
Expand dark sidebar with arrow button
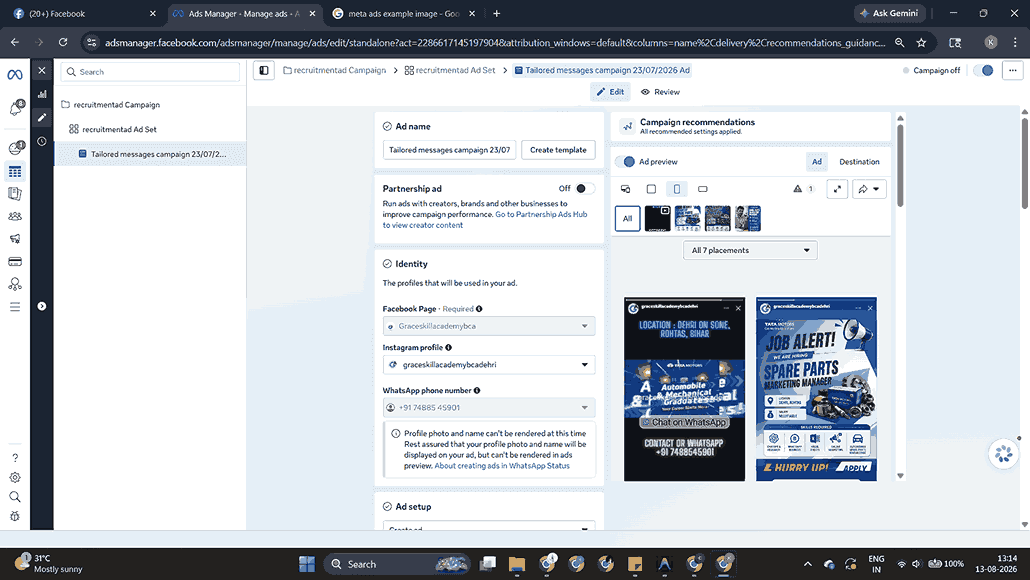click(41, 306)
